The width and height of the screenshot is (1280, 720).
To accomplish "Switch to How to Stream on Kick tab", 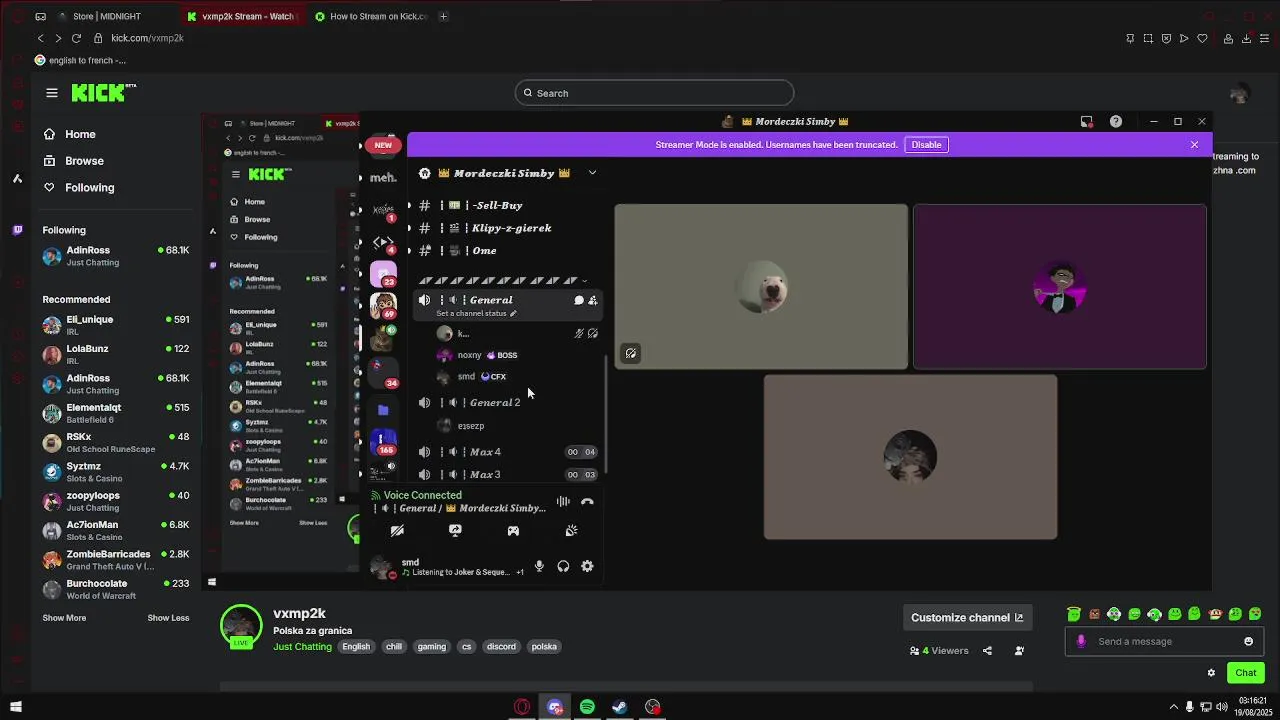I will (x=372, y=16).
